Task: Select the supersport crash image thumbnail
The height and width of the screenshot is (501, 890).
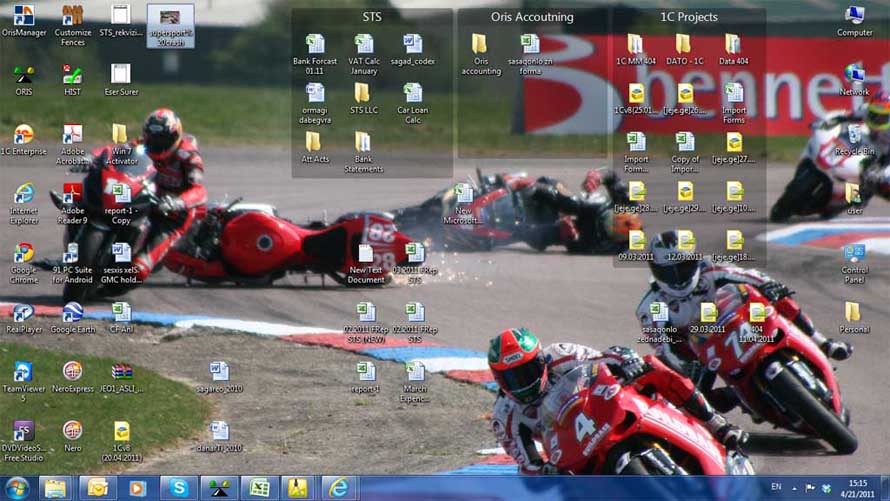Action: 170,17
